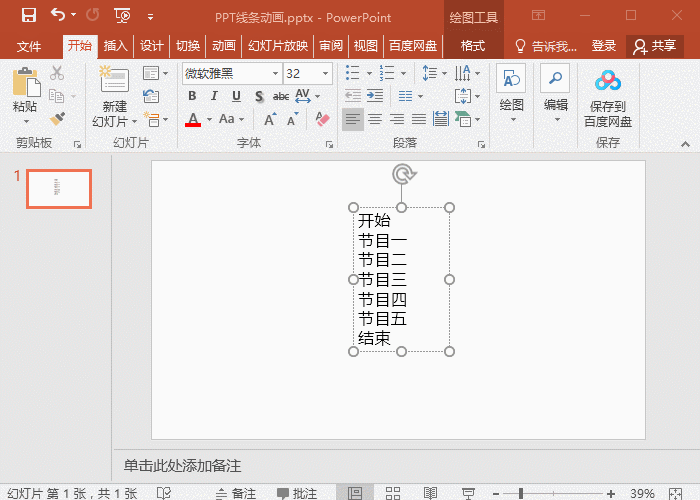Click the redo arrow in quick access toolbar
Image resolution: width=700 pixels, height=500 pixels.
pyautogui.click(x=92, y=16)
